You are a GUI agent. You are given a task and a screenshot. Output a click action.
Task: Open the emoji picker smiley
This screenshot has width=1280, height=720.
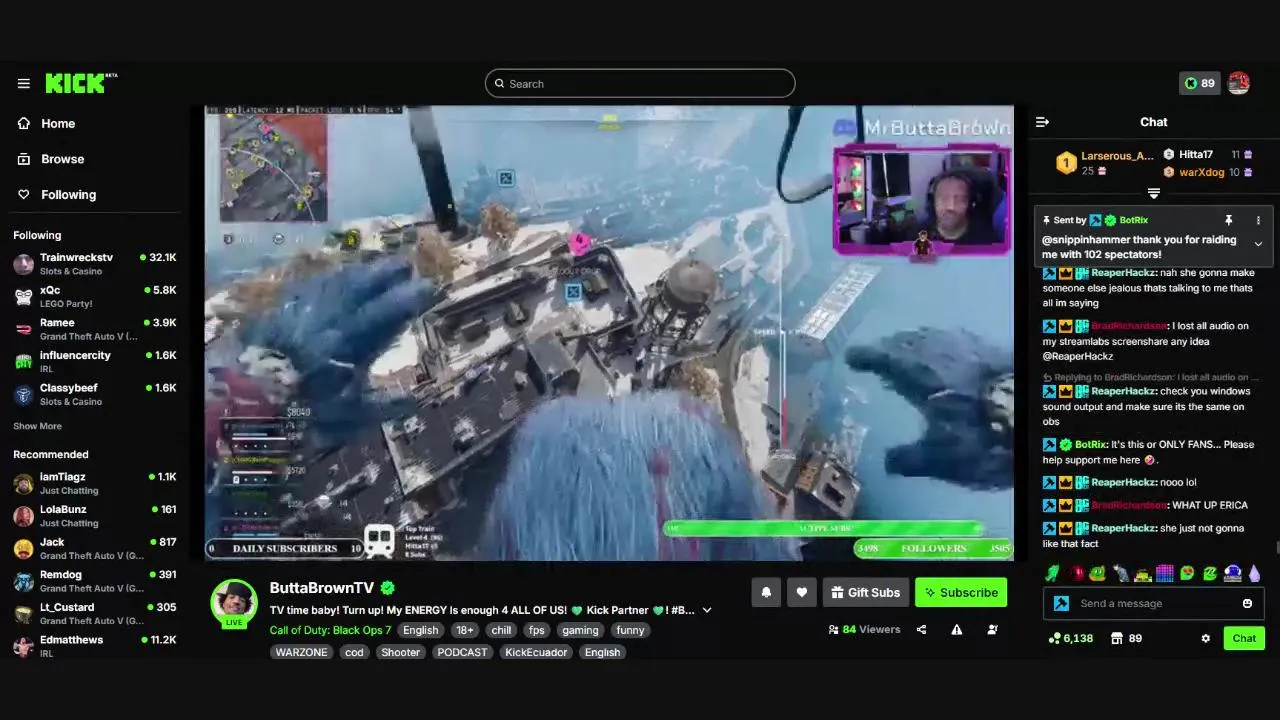1247,603
